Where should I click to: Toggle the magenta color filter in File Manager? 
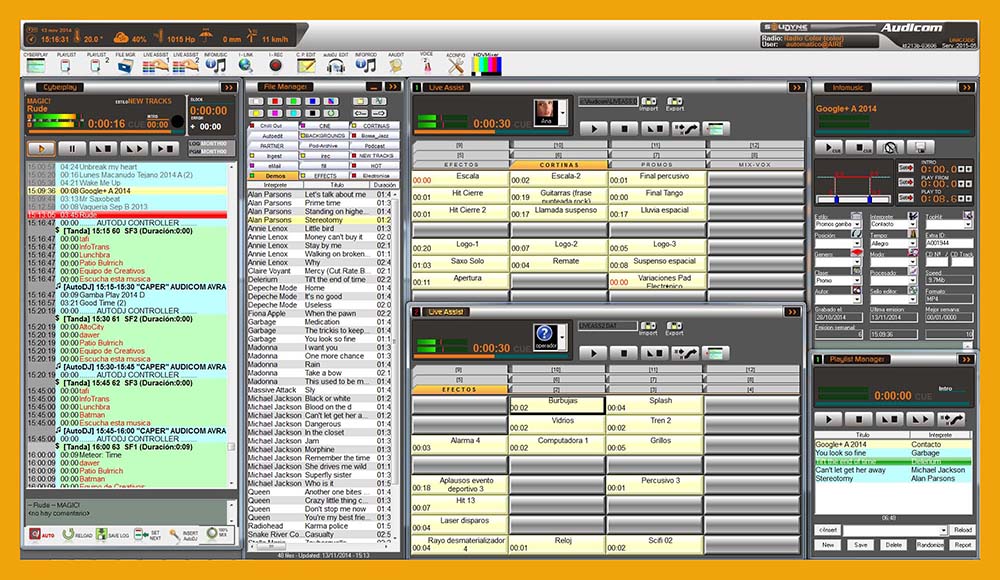point(275,113)
